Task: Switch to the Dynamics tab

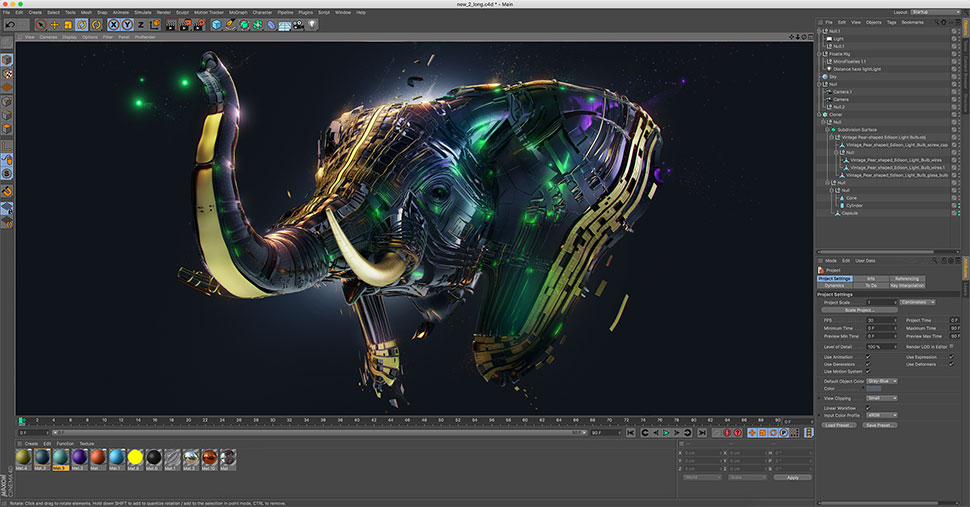Action: point(834,285)
